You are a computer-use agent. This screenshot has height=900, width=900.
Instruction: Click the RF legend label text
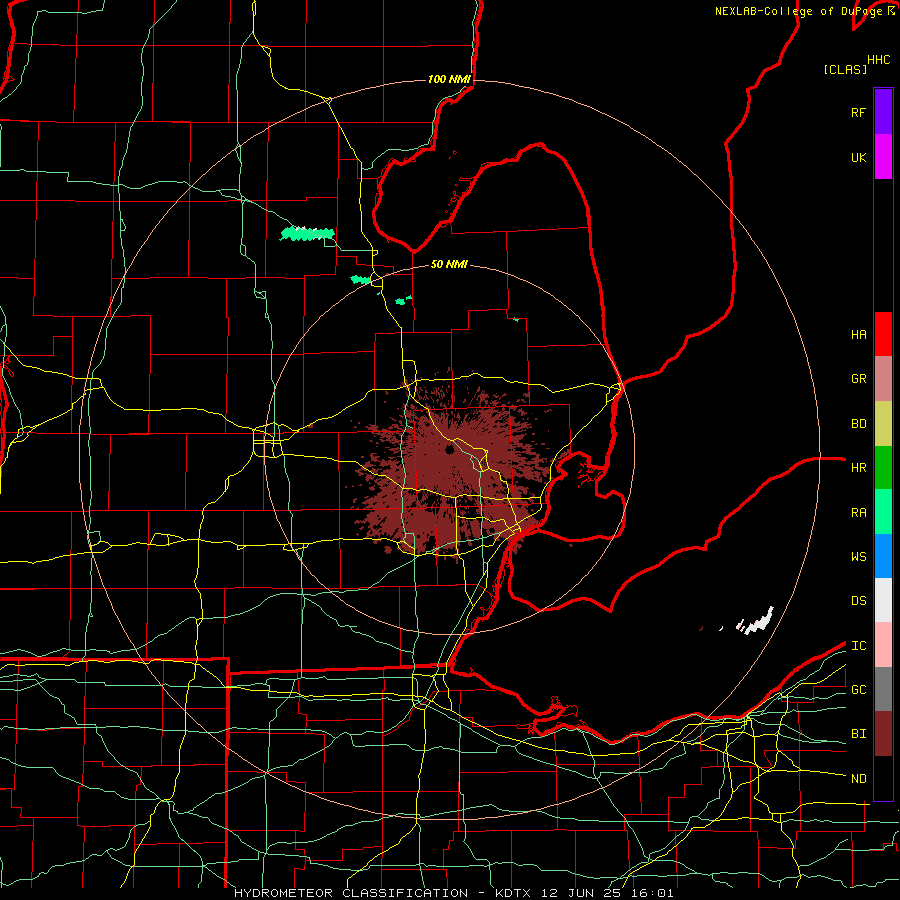pyautogui.click(x=858, y=112)
